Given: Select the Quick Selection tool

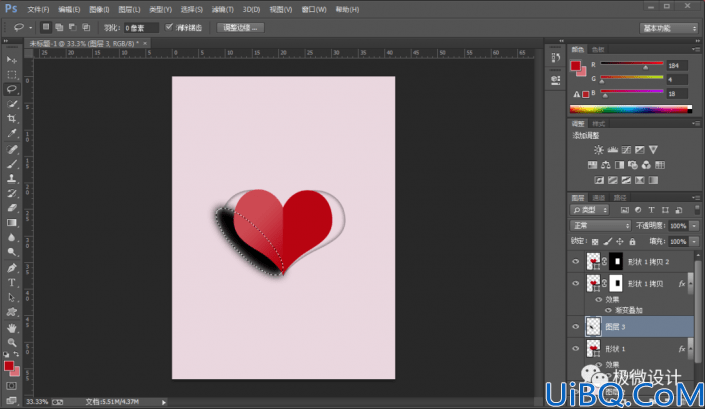Looking at the screenshot, I should point(12,104).
